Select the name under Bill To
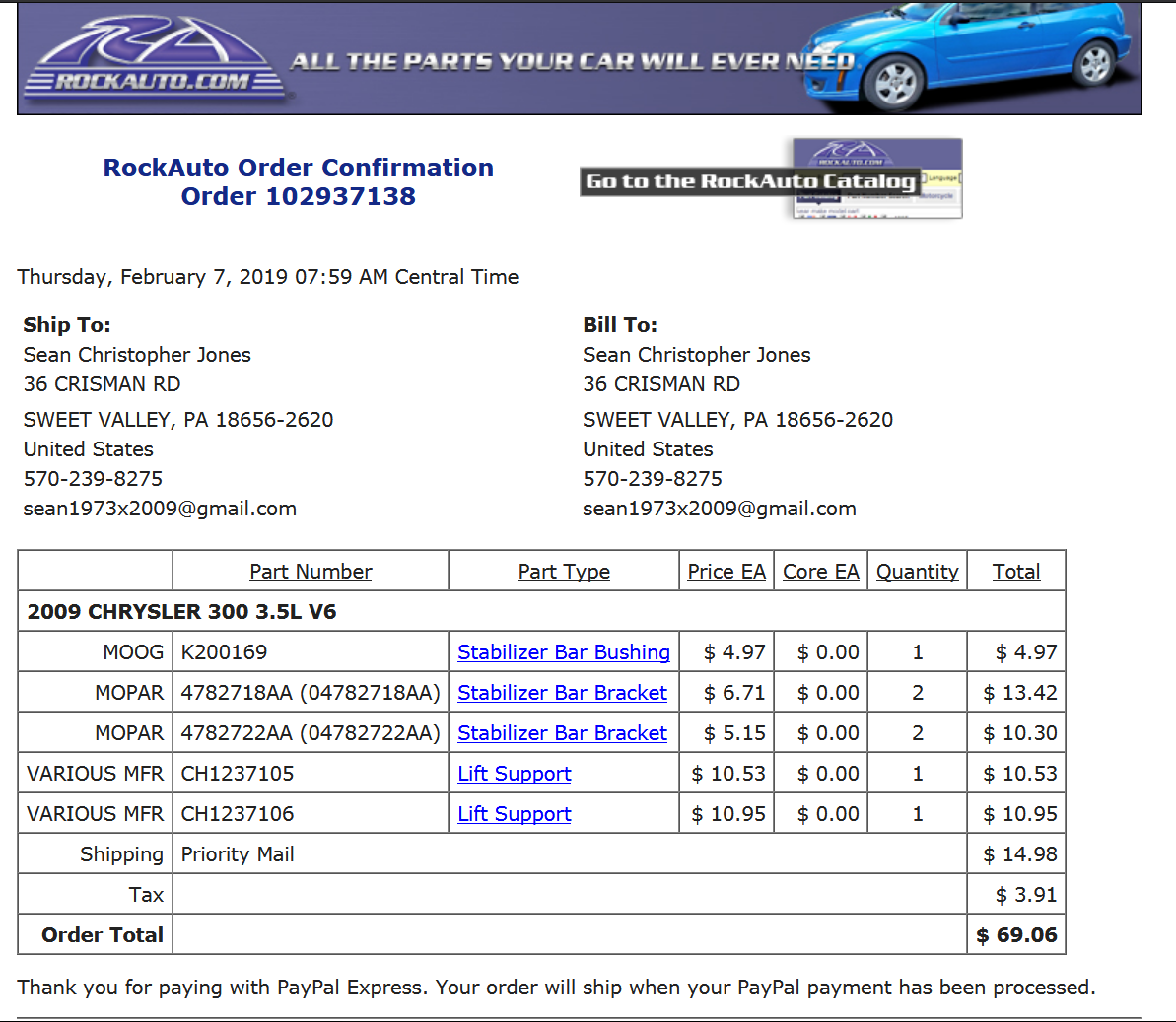The width and height of the screenshot is (1176, 1022). pyautogui.click(x=697, y=355)
